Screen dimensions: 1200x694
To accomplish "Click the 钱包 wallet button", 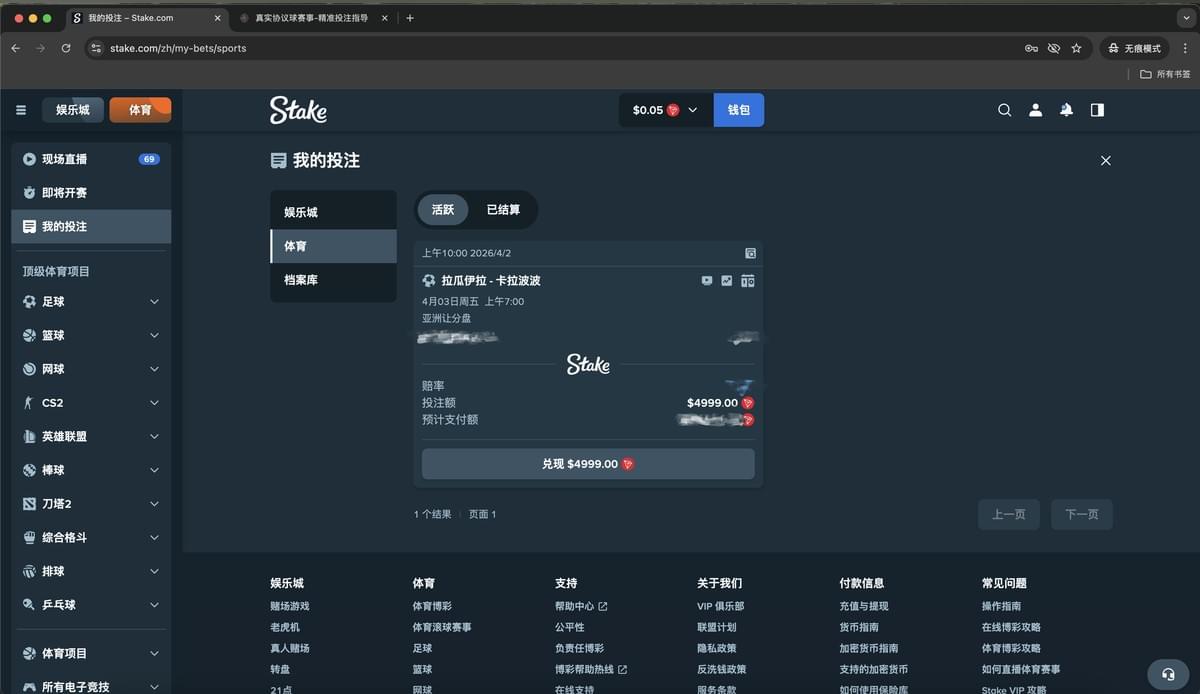I will coord(739,110).
